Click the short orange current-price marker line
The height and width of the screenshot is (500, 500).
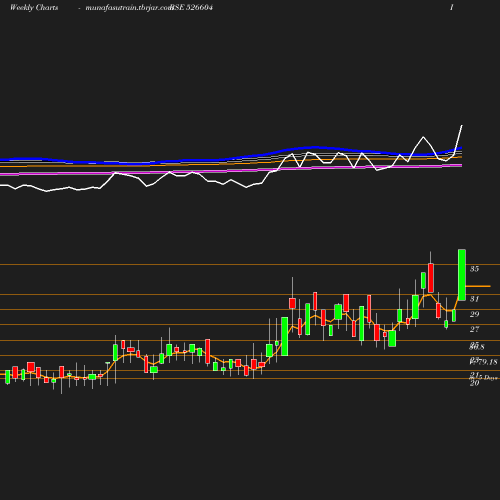pos(478,286)
